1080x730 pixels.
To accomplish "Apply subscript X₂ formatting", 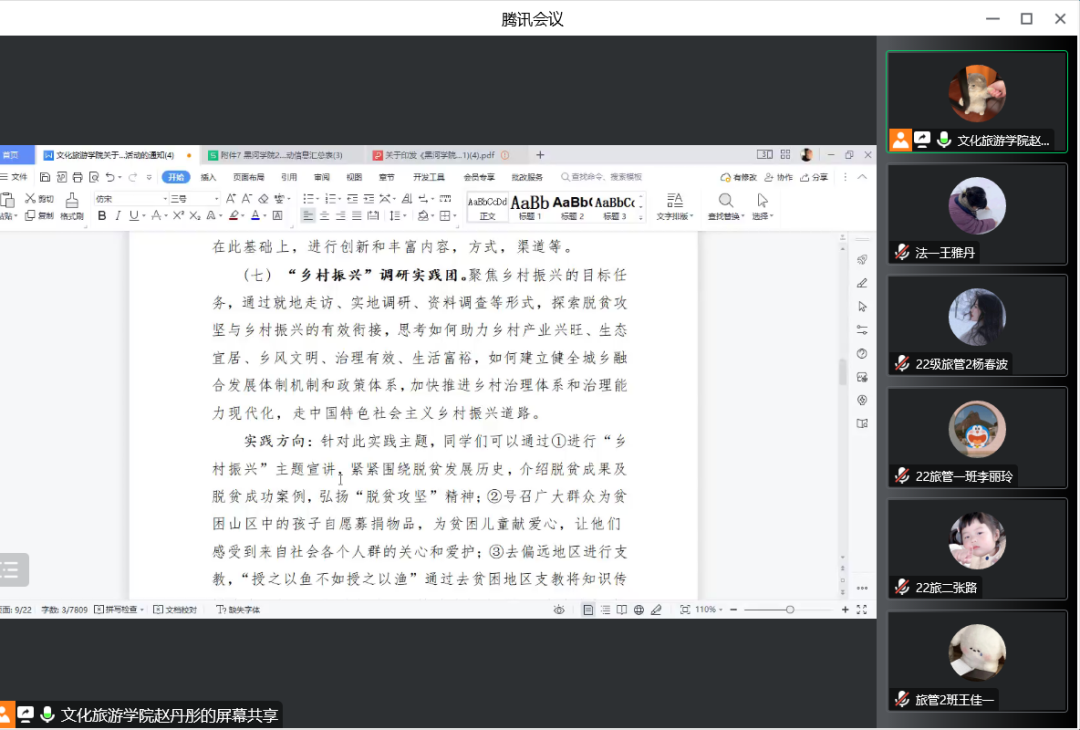I will coord(194,216).
